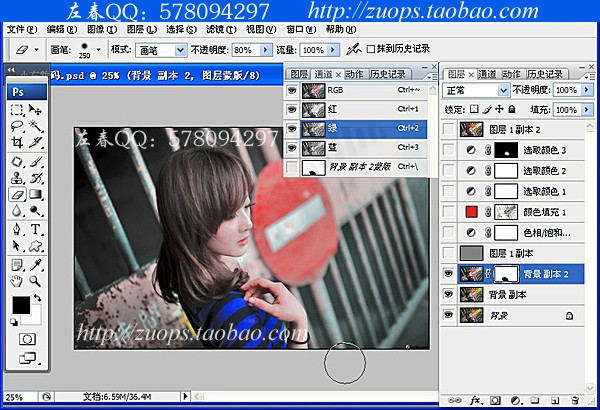Open status bar info arrow
Viewport: 600px width, 410px height.
(x=185, y=397)
